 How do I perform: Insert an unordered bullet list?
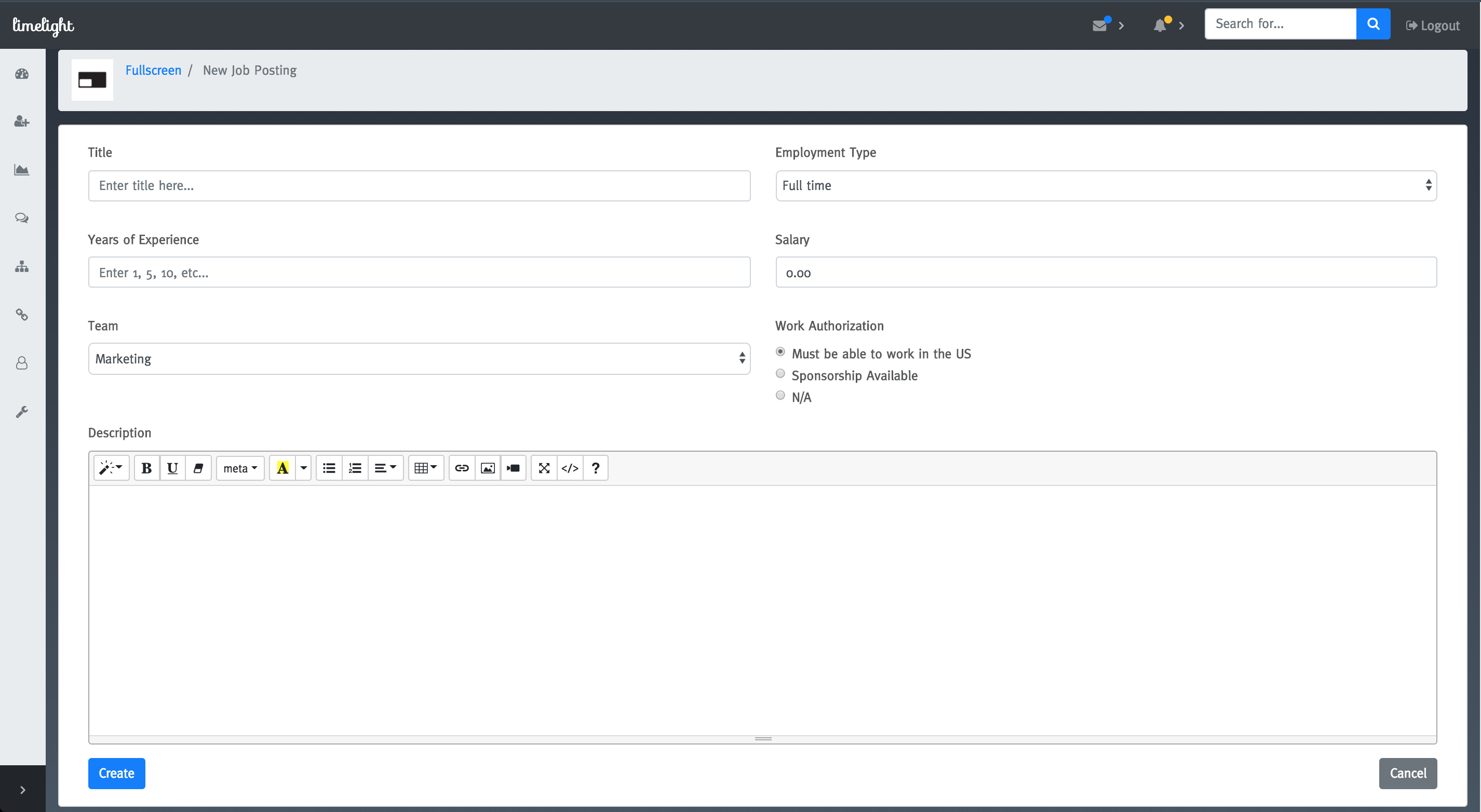pyautogui.click(x=329, y=468)
